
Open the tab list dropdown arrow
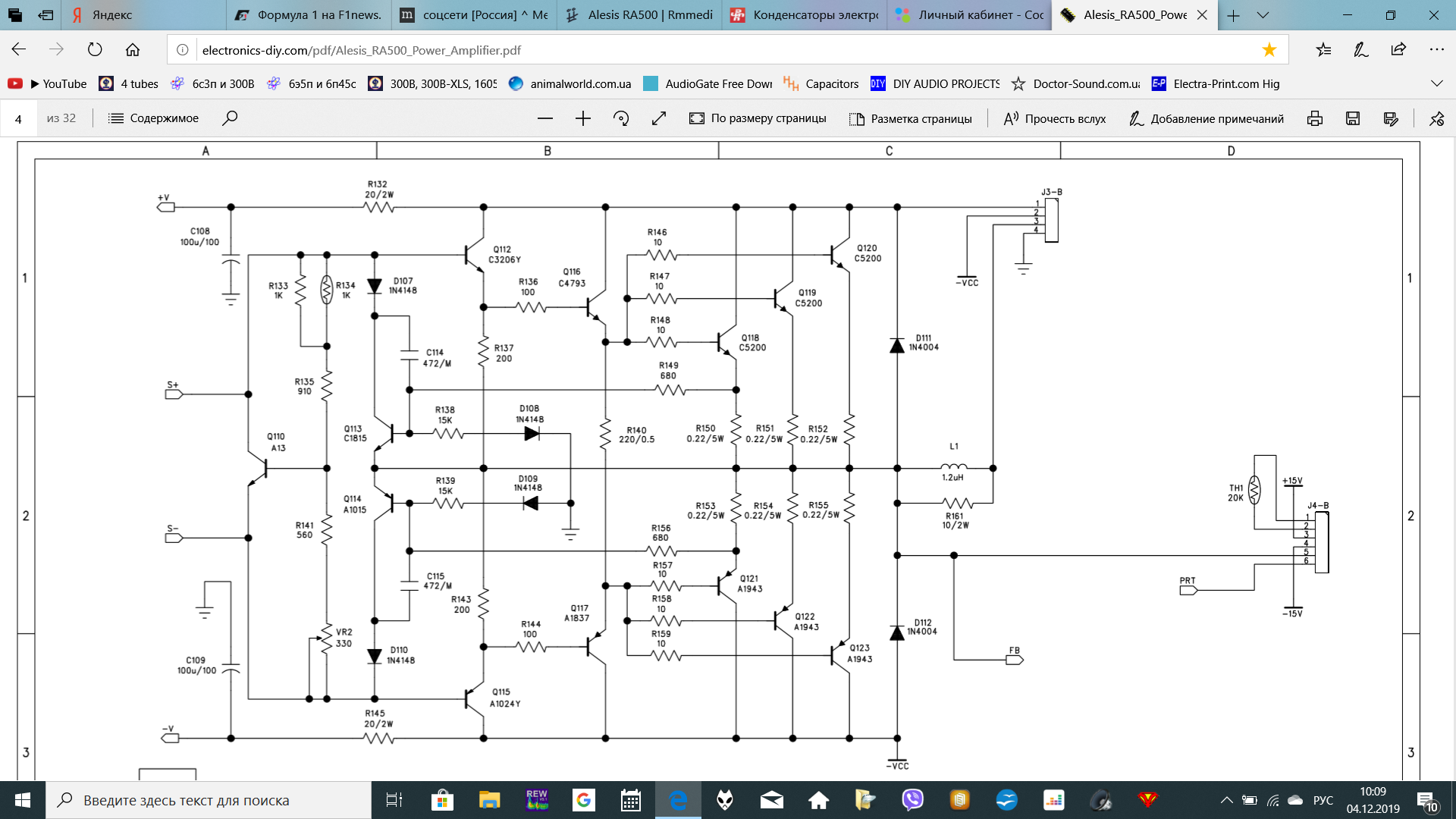[x=1263, y=15]
